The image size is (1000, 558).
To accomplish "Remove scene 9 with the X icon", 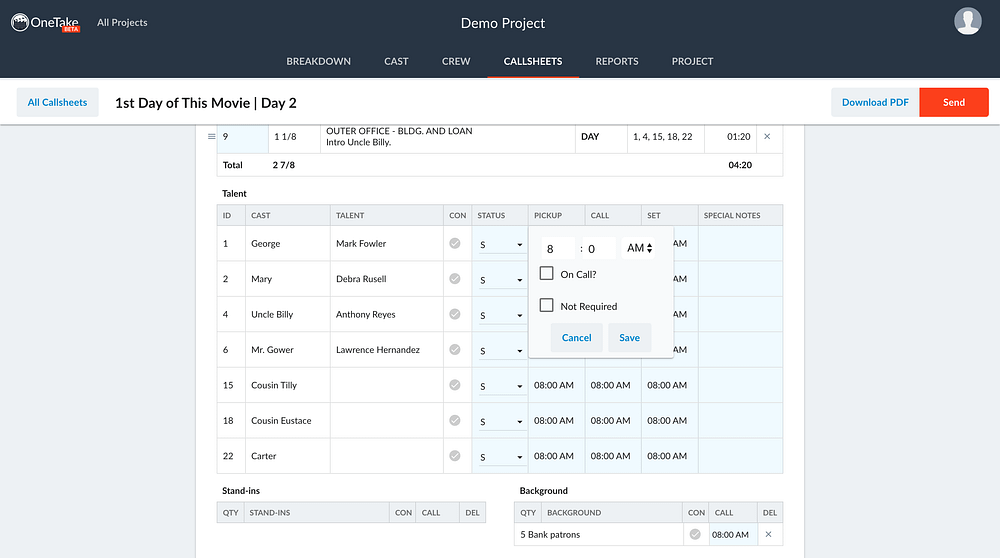I will pos(767,136).
